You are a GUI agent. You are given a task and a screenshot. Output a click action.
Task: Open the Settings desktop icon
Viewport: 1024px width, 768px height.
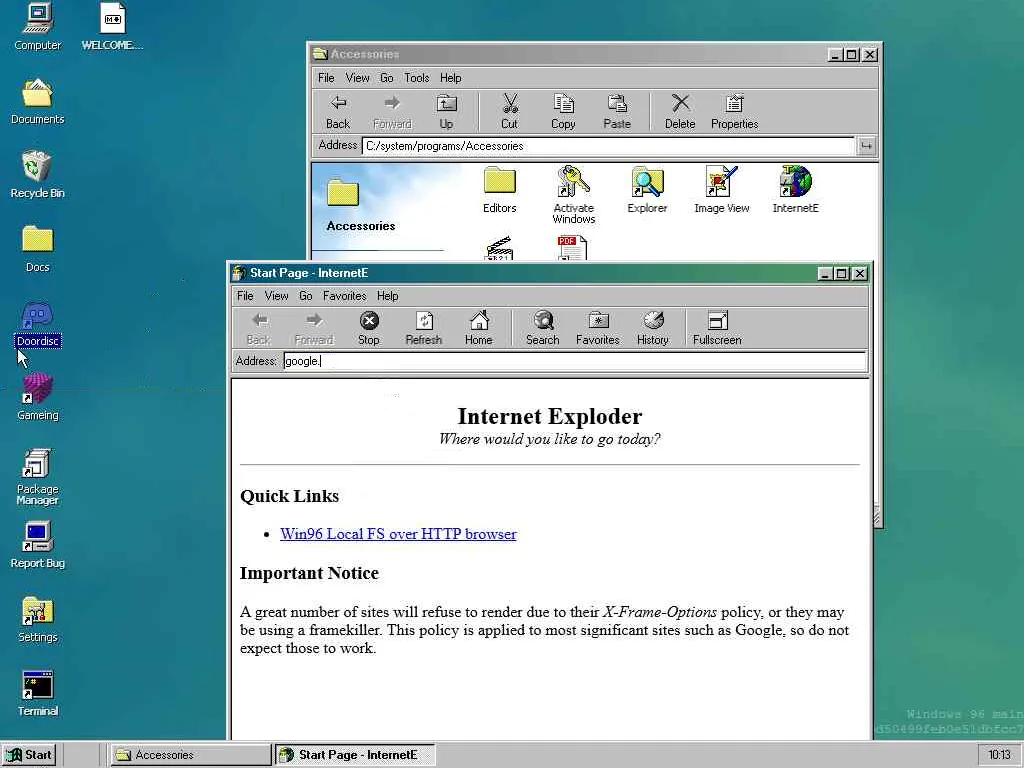pyautogui.click(x=37, y=619)
